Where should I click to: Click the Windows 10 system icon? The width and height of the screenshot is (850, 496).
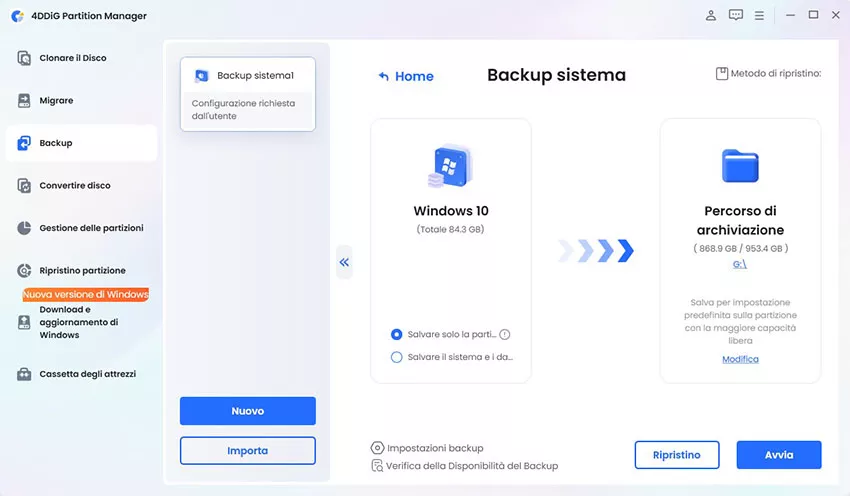(450, 166)
